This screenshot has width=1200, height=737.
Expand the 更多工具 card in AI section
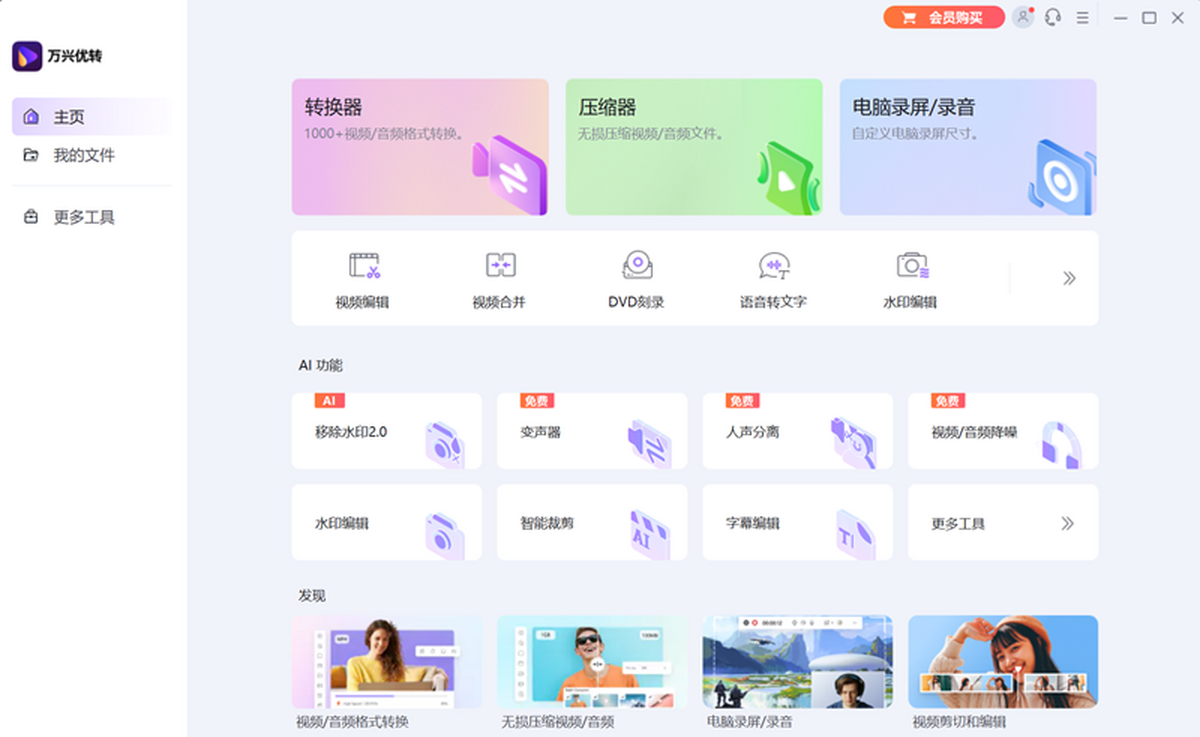(x=1002, y=523)
